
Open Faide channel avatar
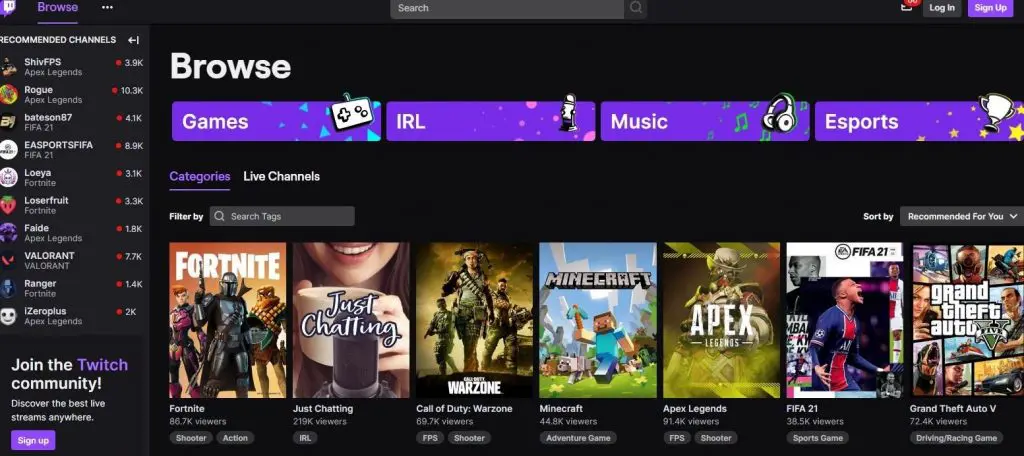tap(8, 233)
